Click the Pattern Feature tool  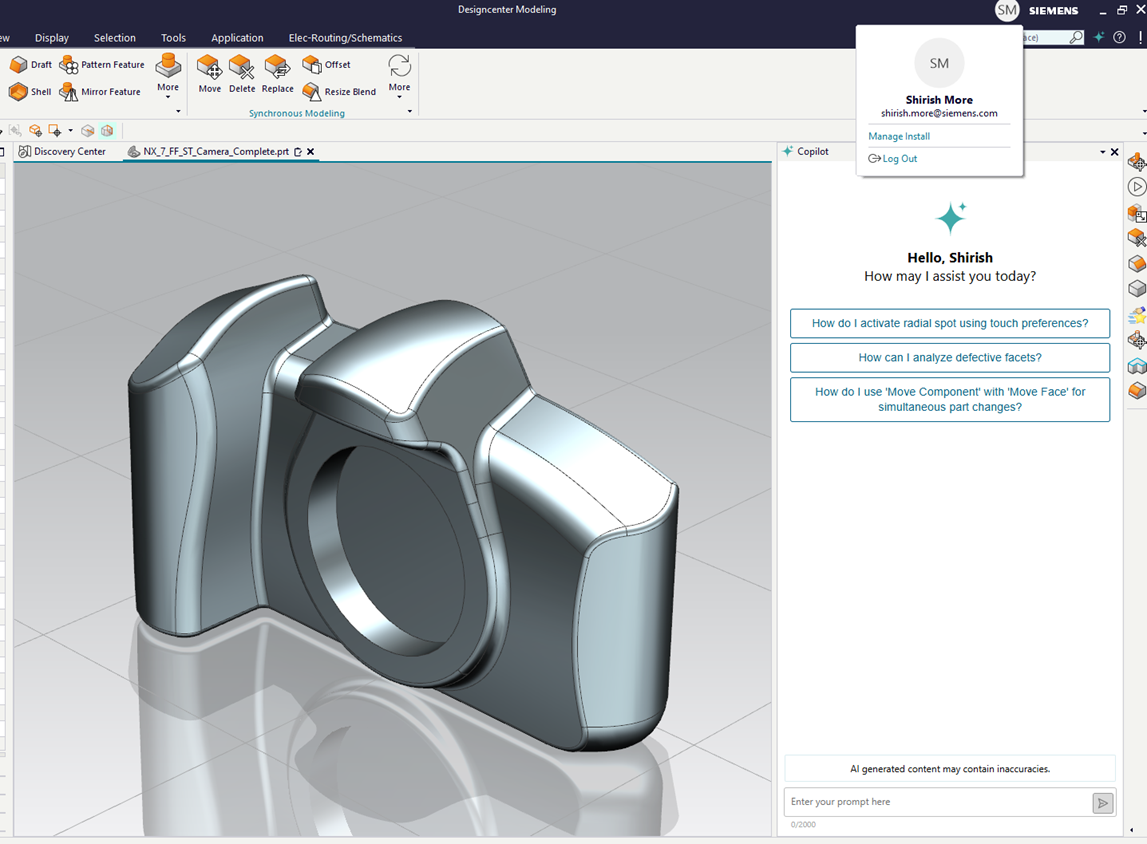tap(102, 65)
